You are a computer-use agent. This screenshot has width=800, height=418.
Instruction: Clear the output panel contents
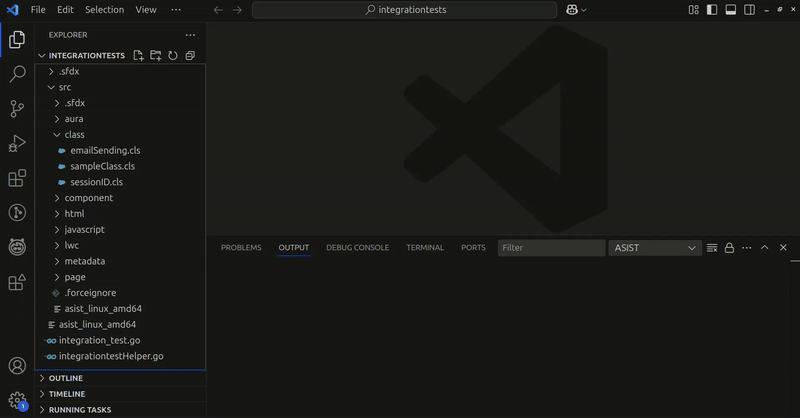pos(712,248)
